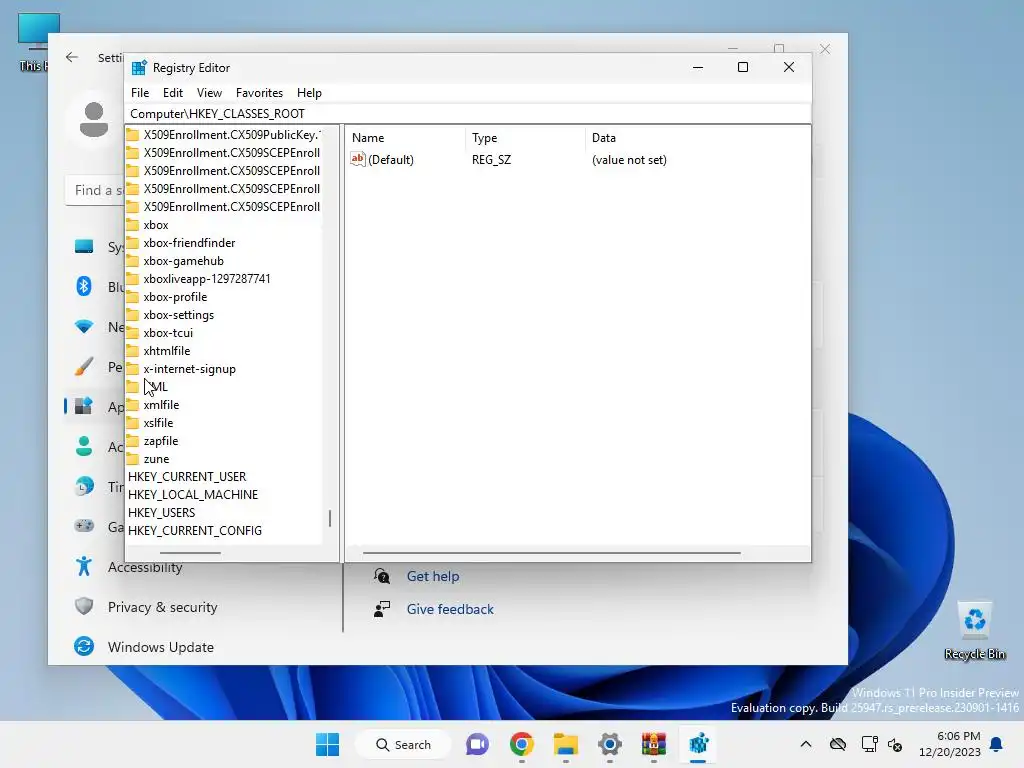Click the folder icon beside xslfile
1024x768 pixels.
tap(133, 423)
